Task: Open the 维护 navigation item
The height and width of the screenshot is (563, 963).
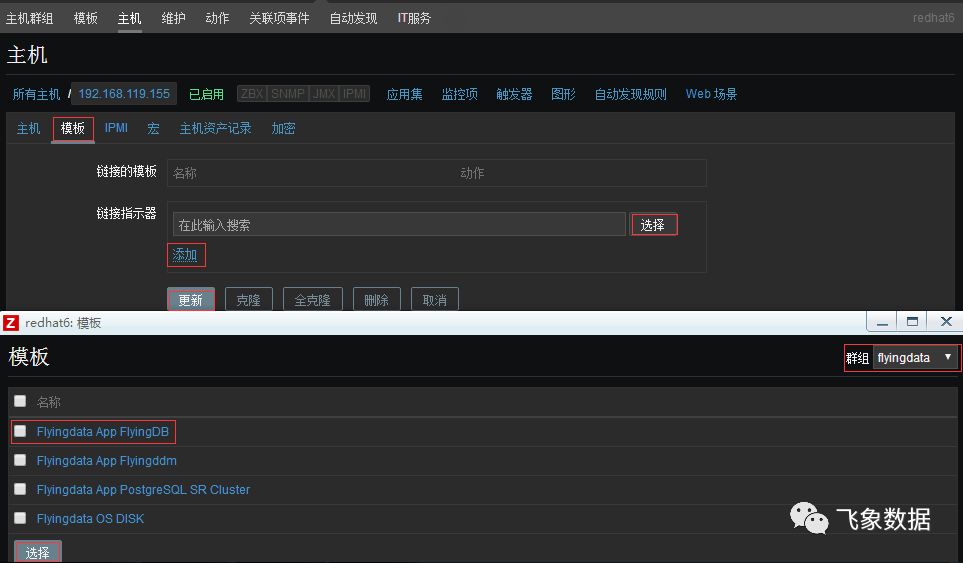Action: tap(173, 18)
